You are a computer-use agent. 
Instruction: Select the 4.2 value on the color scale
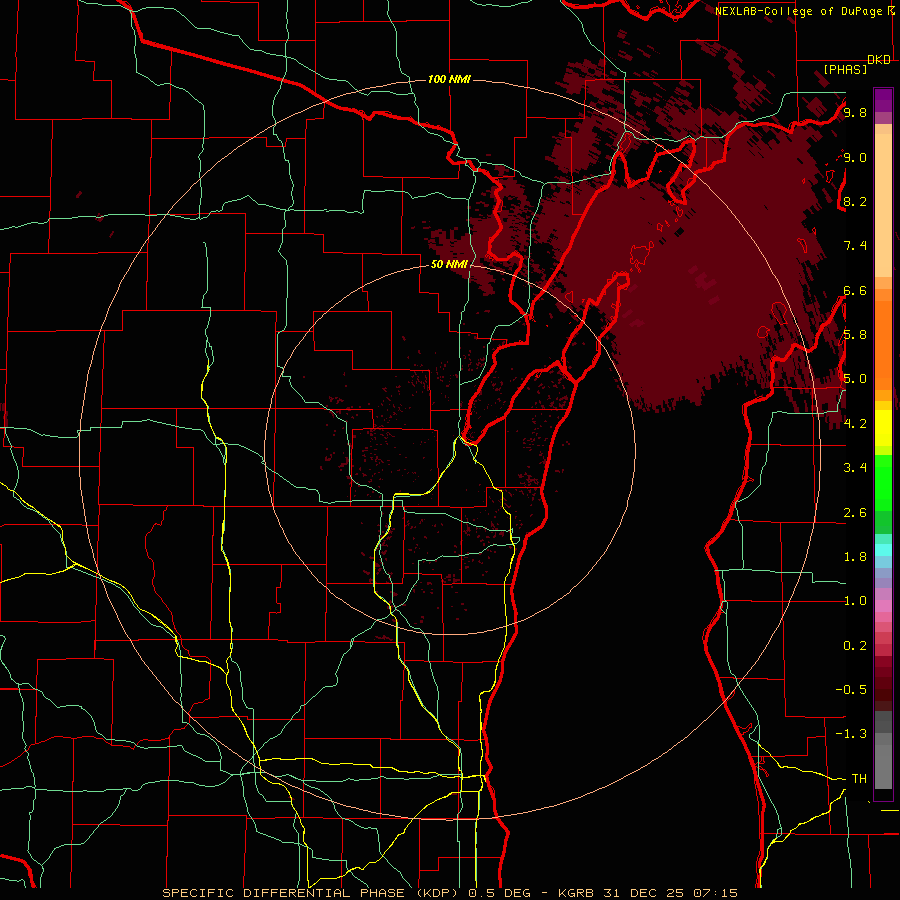pos(855,424)
